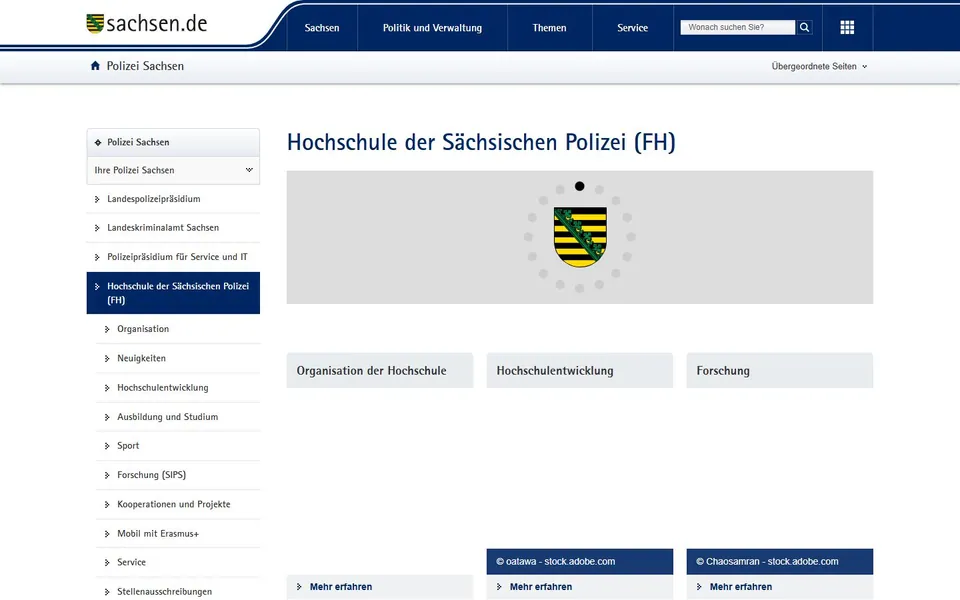960x600 pixels.
Task: Click Mehr erfahren under Forschung card
Action: click(x=741, y=587)
